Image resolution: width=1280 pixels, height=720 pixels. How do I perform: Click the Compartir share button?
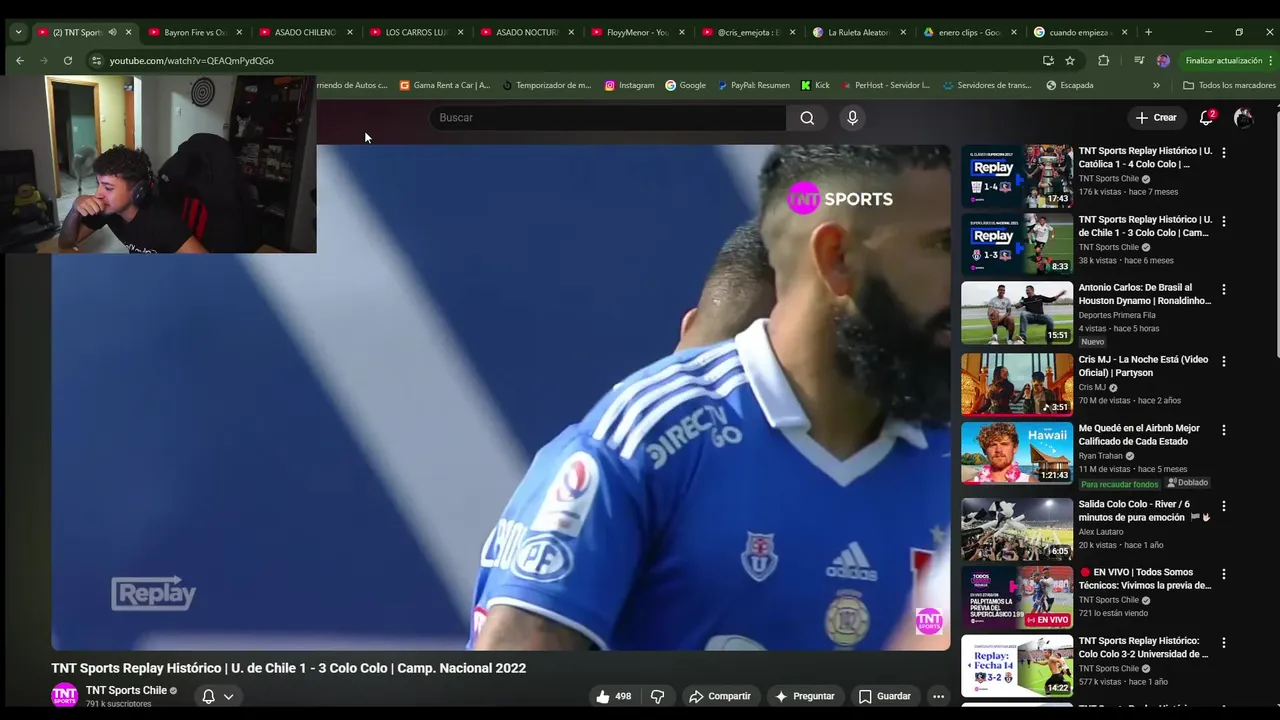point(719,696)
